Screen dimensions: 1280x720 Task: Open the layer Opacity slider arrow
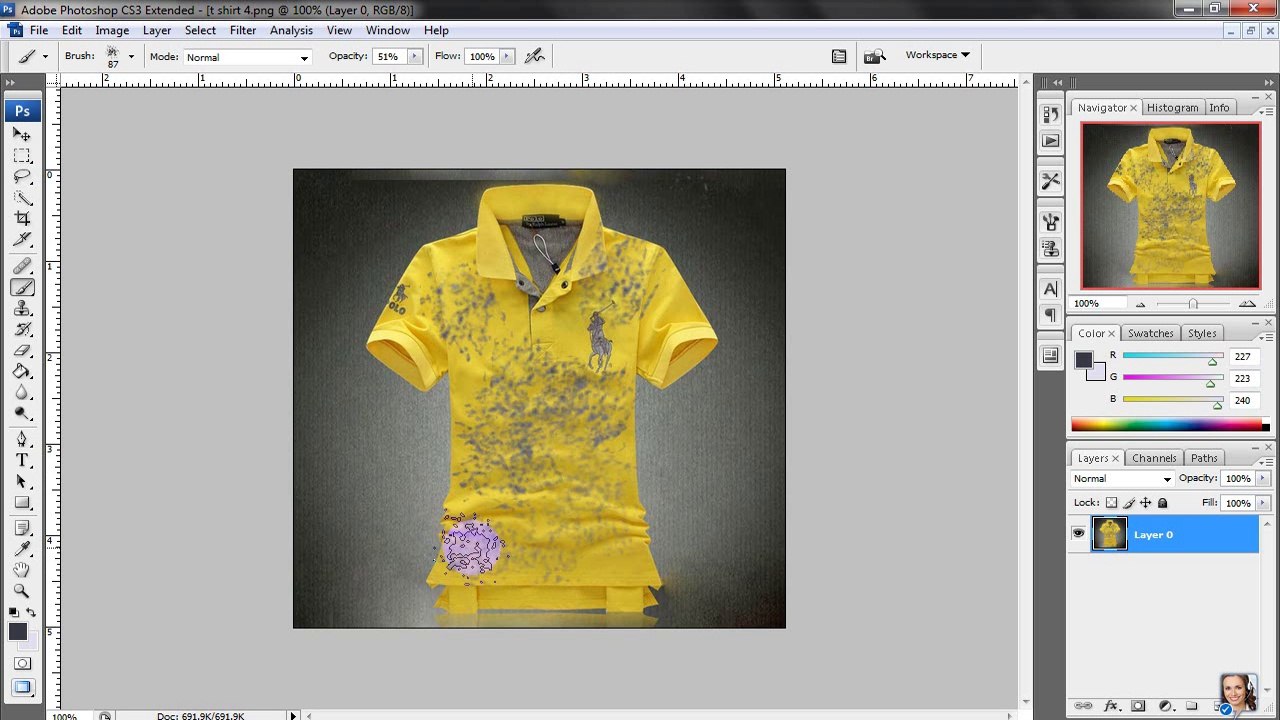(1262, 479)
